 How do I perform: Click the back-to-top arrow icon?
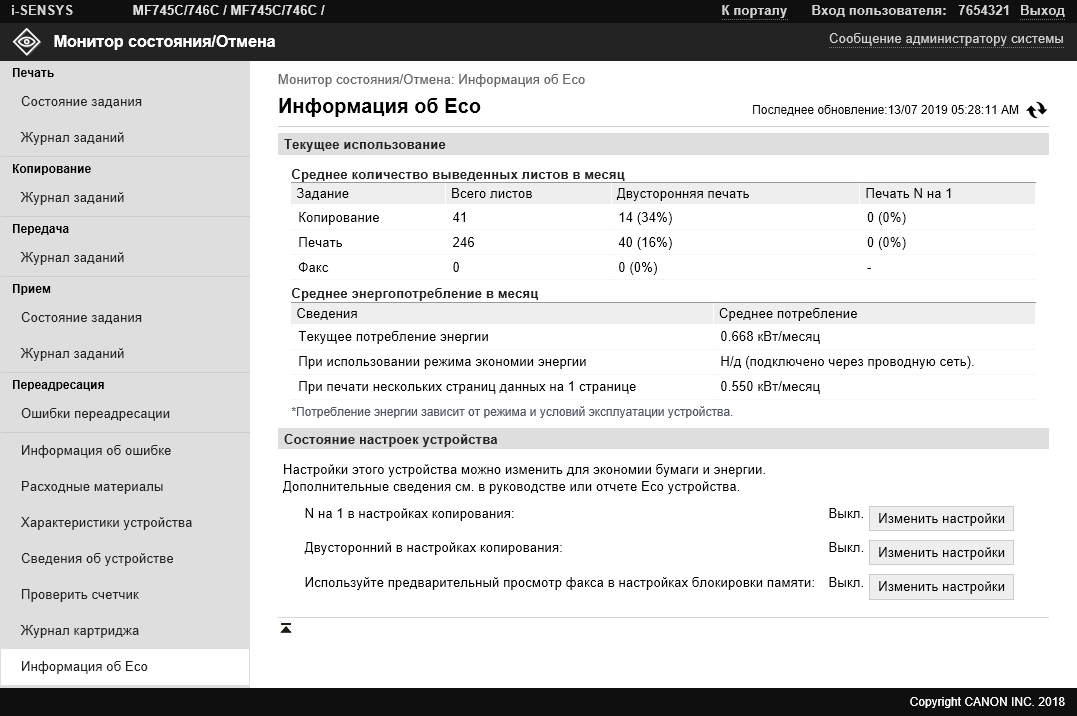(x=286, y=628)
